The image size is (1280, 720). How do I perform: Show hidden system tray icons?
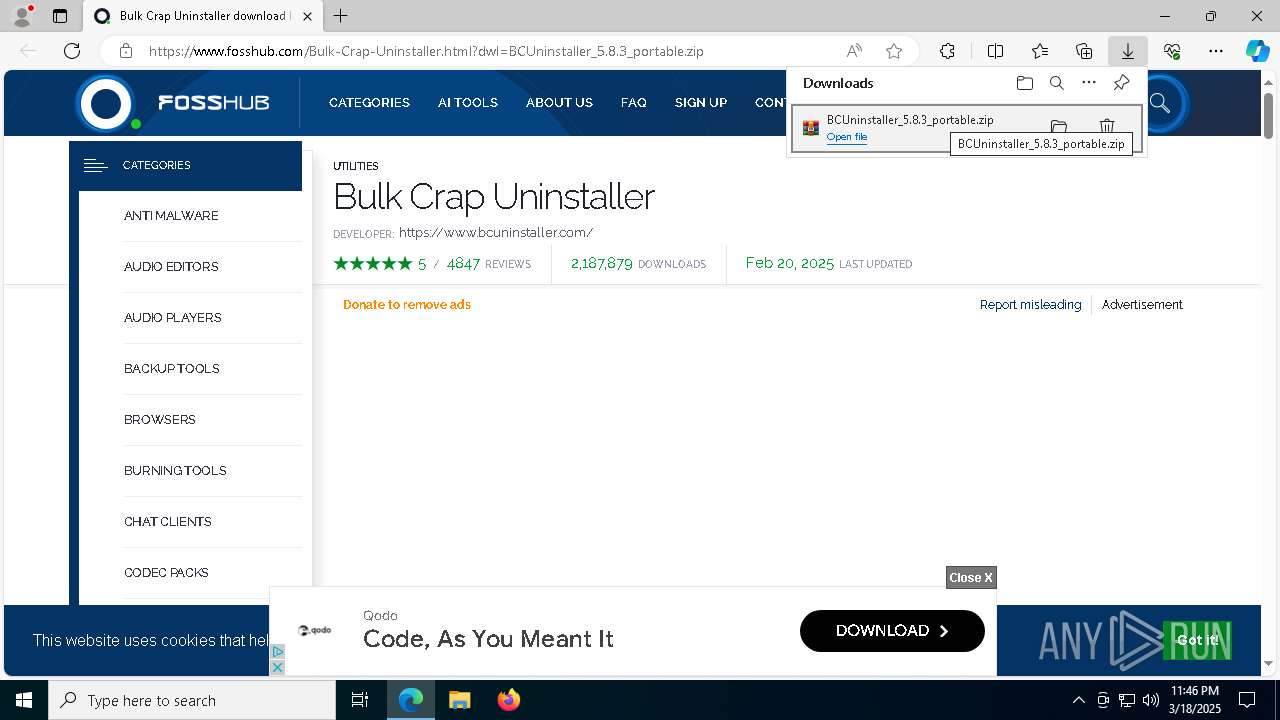coord(1078,700)
